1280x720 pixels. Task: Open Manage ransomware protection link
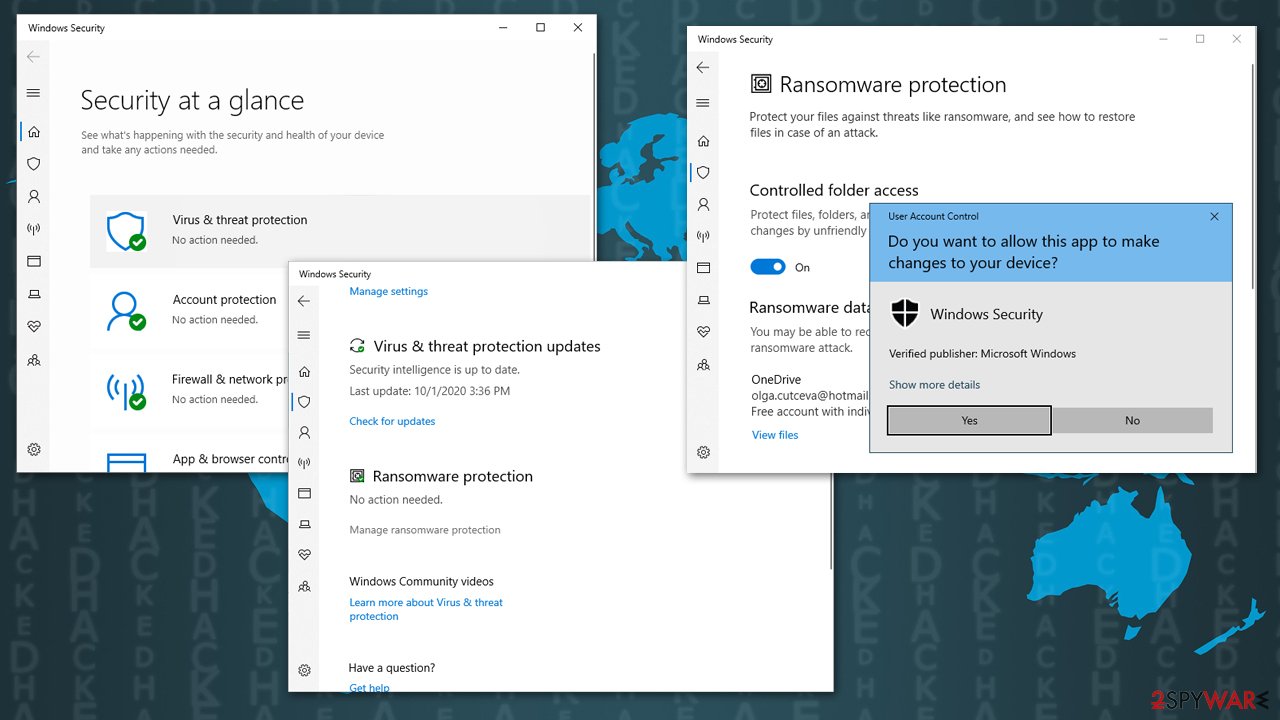(425, 530)
